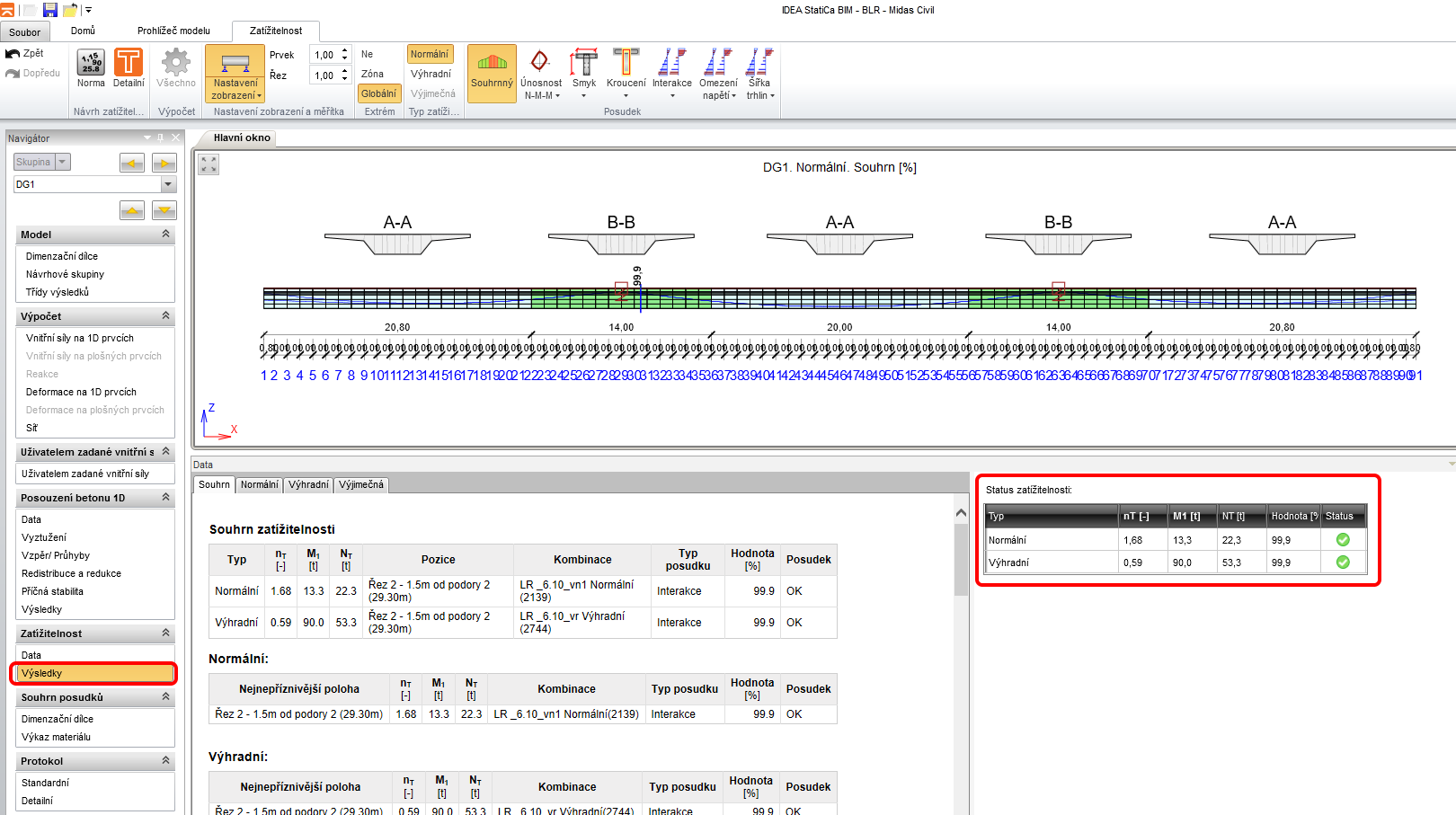Toggle the Globální extreme option
The height and width of the screenshot is (815, 1456).
tap(378, 93)
